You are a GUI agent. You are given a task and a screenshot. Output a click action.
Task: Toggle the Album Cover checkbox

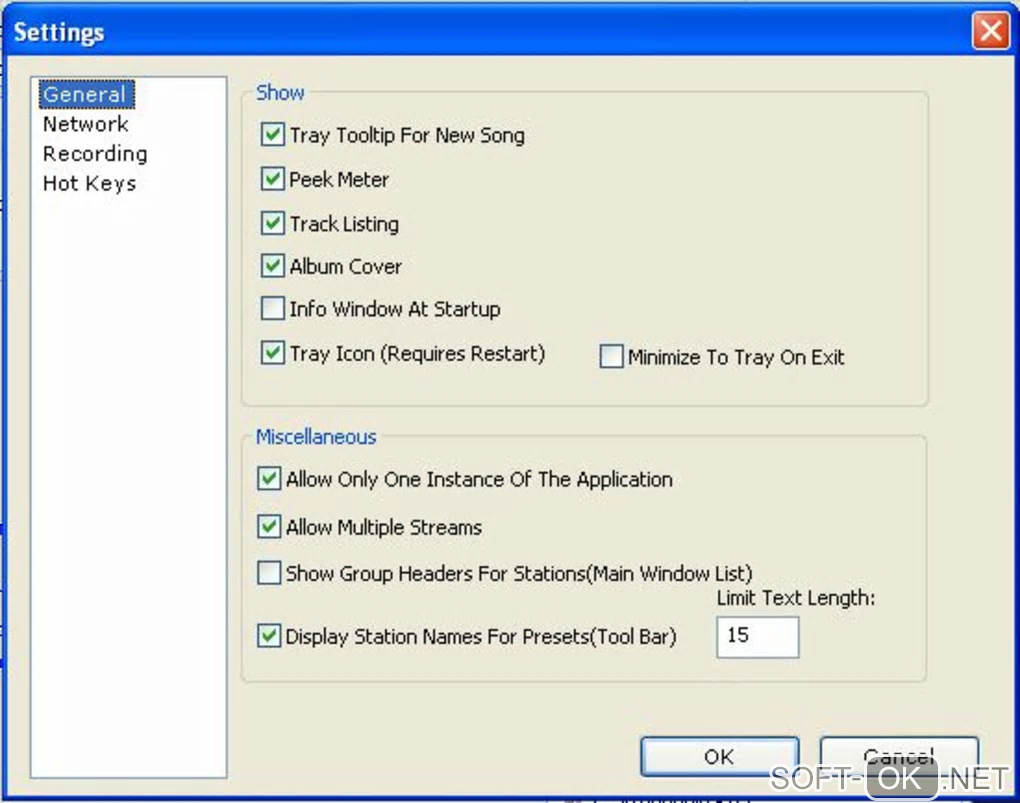coord(273,265)
